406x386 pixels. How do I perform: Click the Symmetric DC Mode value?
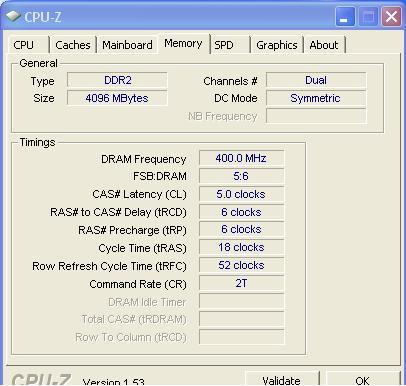[x=316, y=98]
